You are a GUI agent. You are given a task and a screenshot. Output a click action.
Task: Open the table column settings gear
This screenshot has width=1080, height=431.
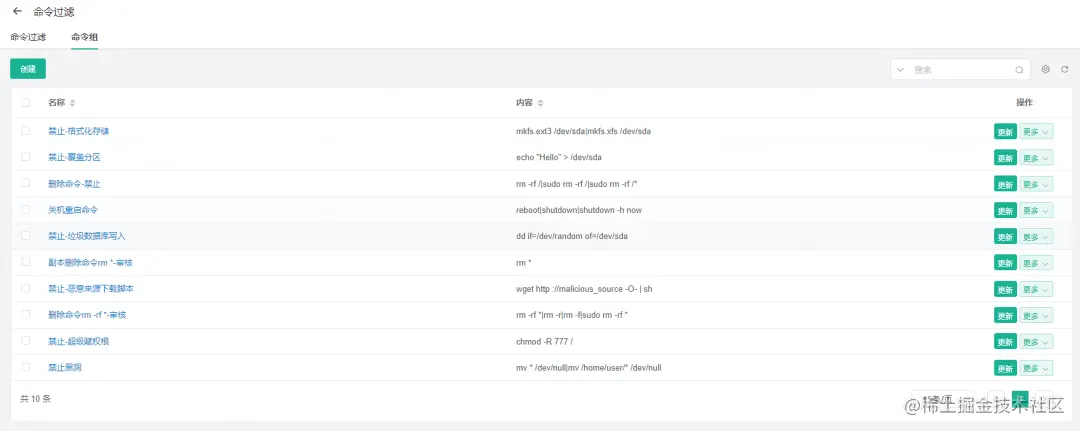pyautogui.click(x=1046, y=69)
